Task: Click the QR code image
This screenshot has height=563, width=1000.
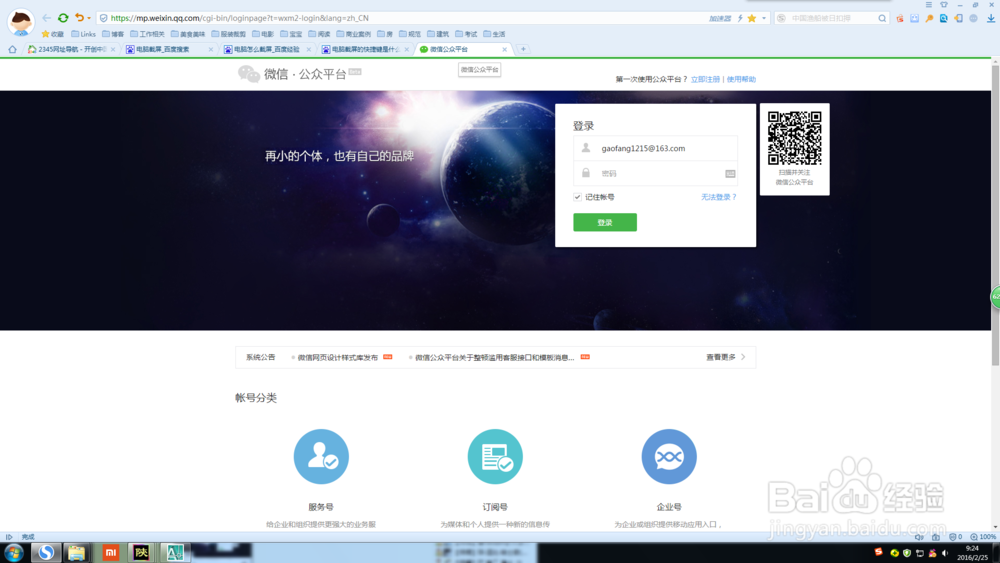Action: [794, 138]
